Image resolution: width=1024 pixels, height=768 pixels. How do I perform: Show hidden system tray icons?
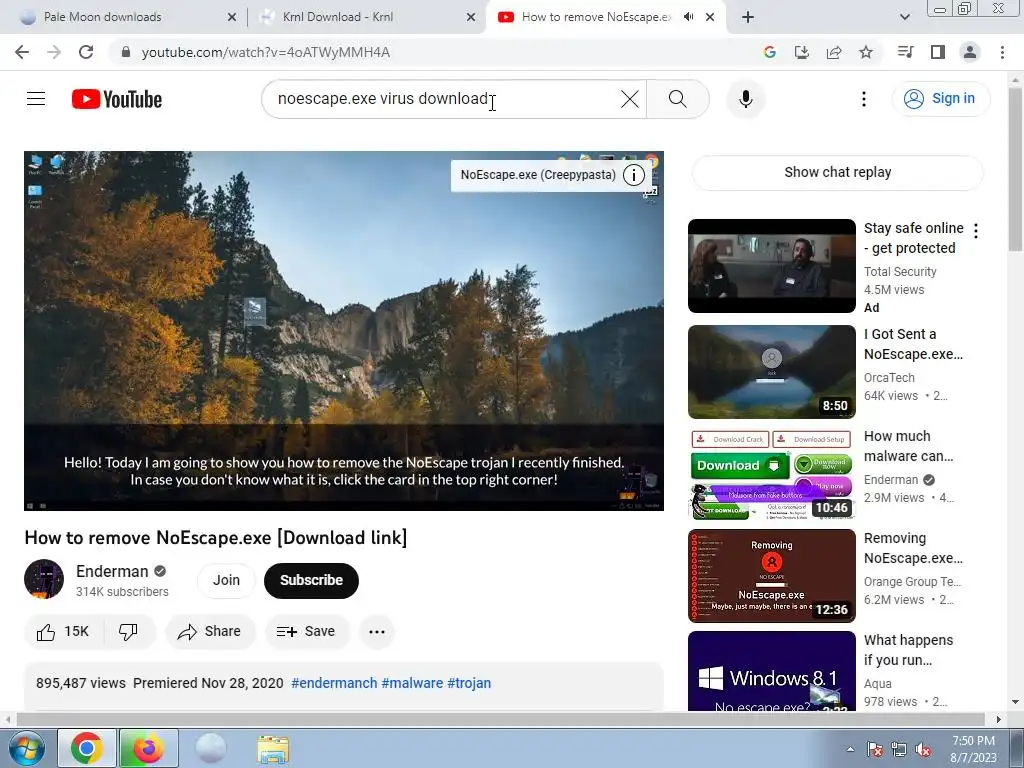tap(850, 749)
